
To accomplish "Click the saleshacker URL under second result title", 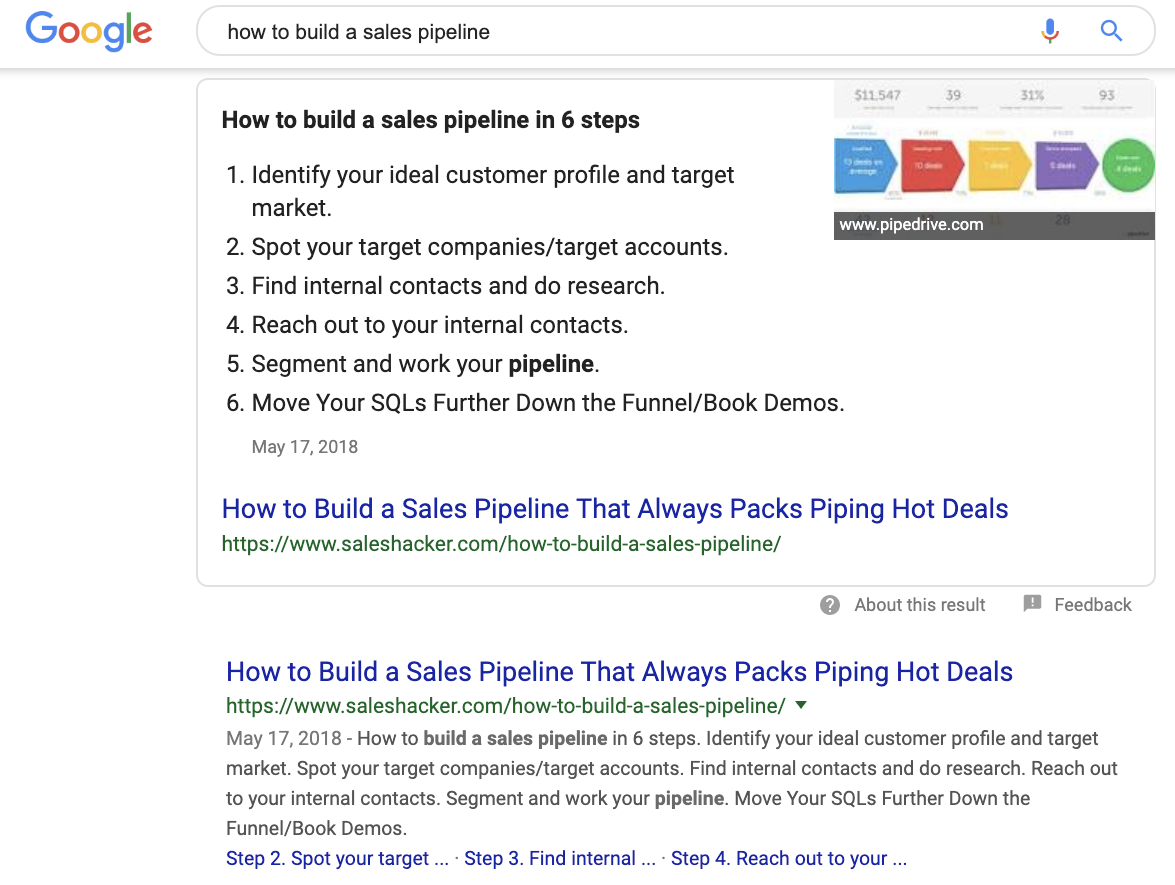I will [x=505, y=706].
